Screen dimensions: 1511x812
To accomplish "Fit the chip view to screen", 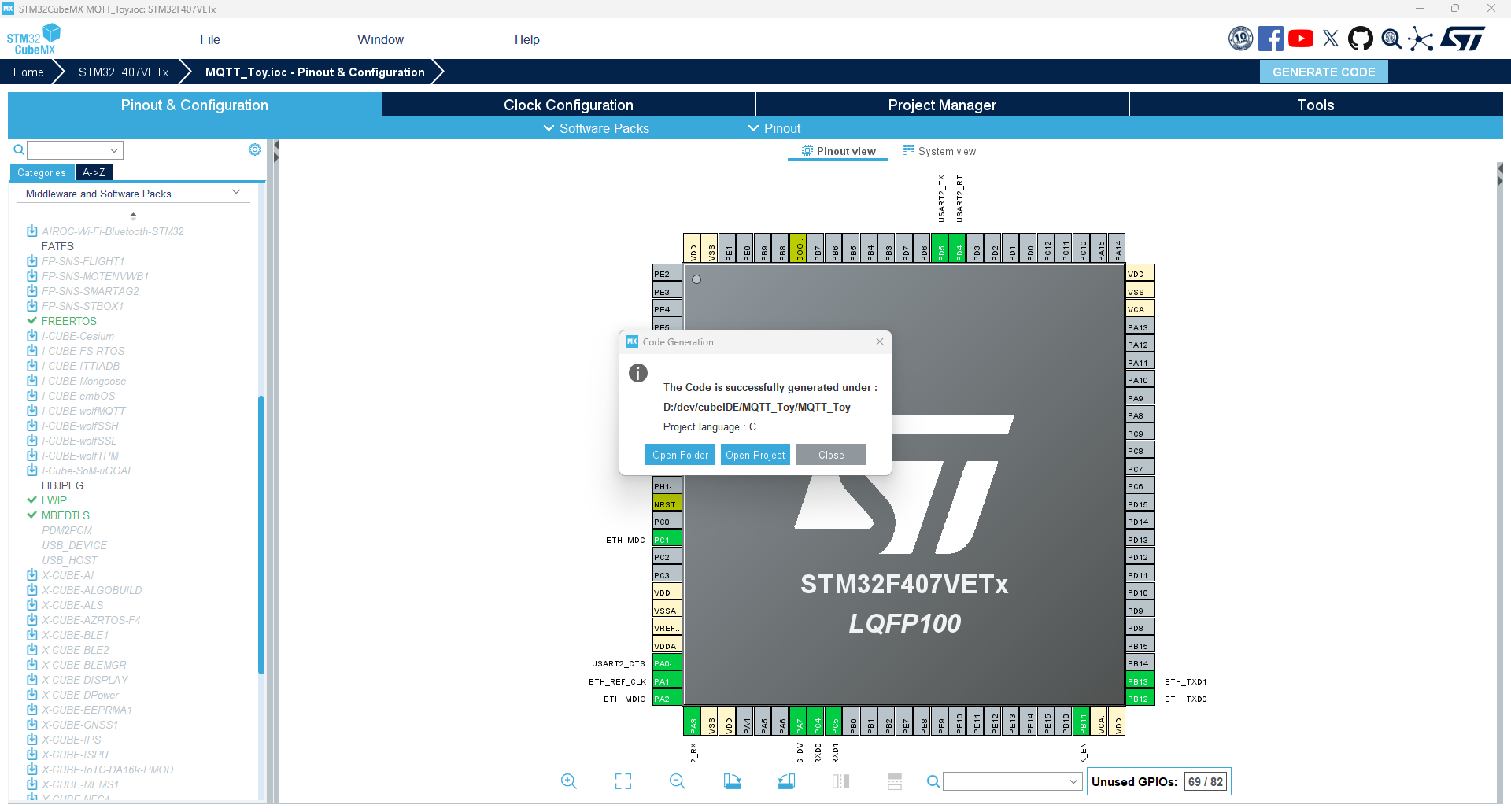I will pos(623,781).
